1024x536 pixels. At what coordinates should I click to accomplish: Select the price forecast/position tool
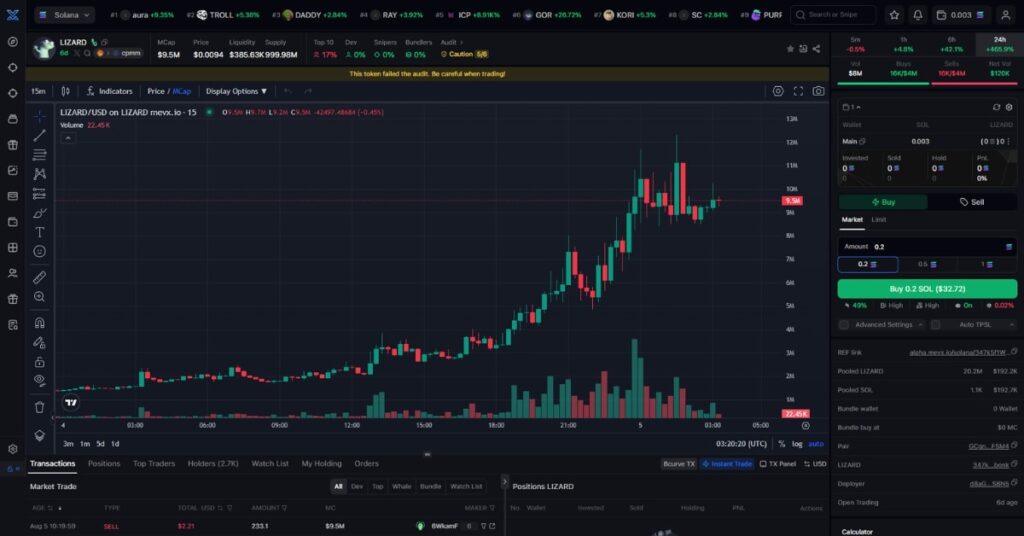tap(40, 194)
